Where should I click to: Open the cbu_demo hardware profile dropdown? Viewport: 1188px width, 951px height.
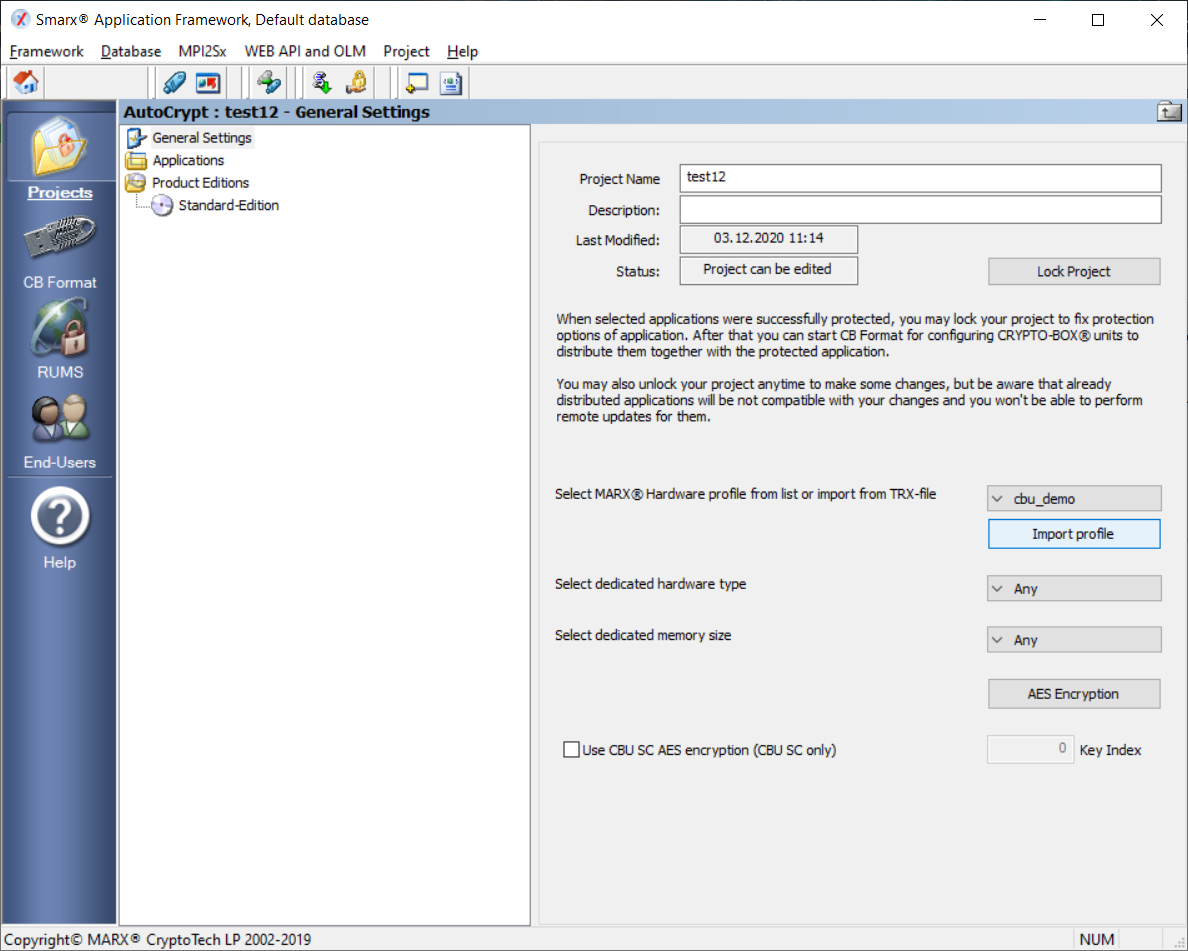pos(1074,498)
